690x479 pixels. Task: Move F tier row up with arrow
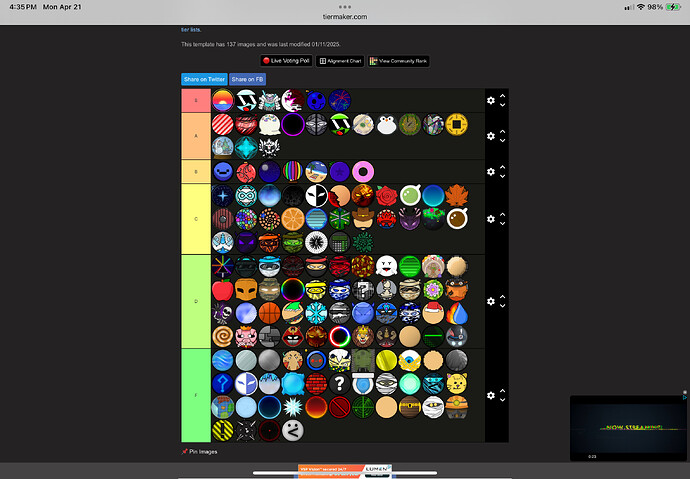point(503,391)
